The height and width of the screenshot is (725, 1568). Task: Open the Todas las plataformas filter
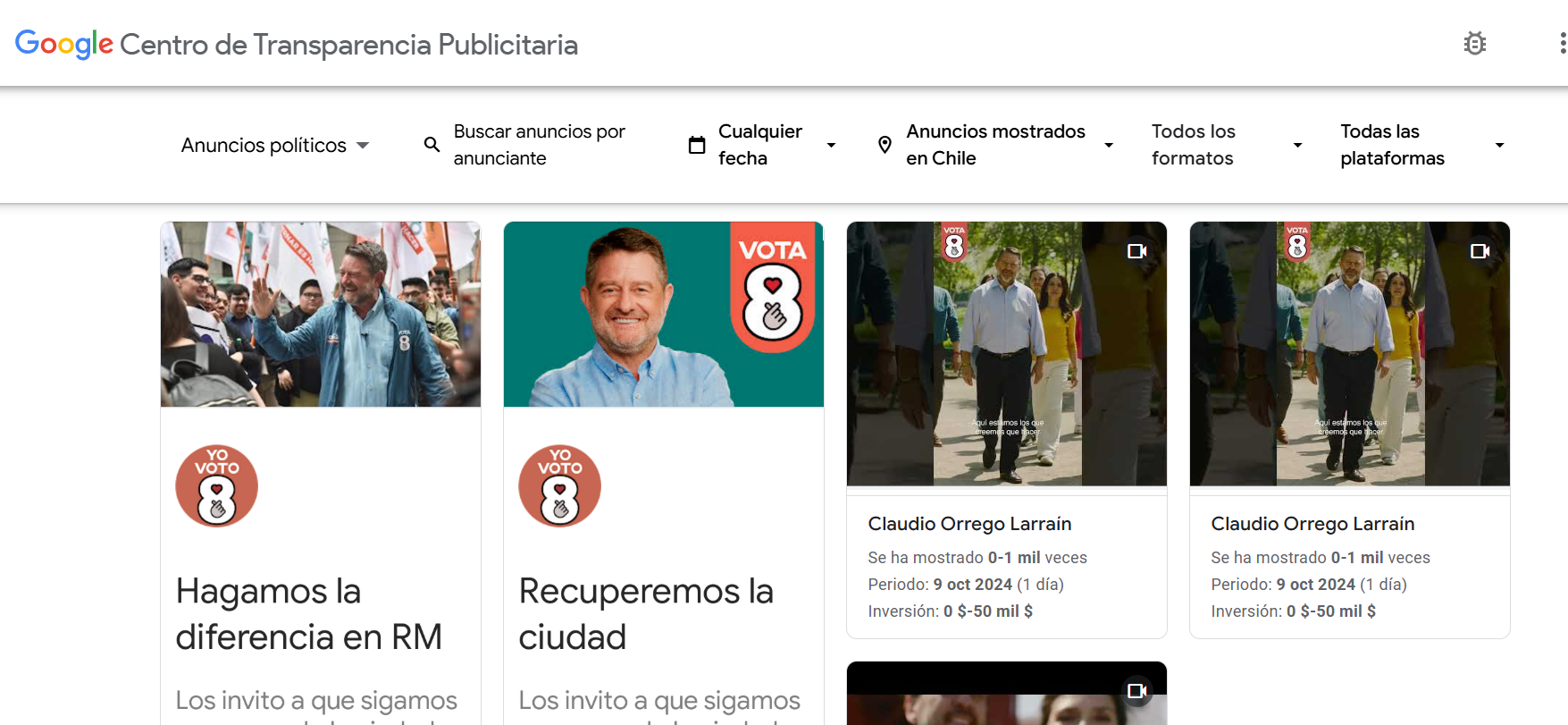point(1422,145)
